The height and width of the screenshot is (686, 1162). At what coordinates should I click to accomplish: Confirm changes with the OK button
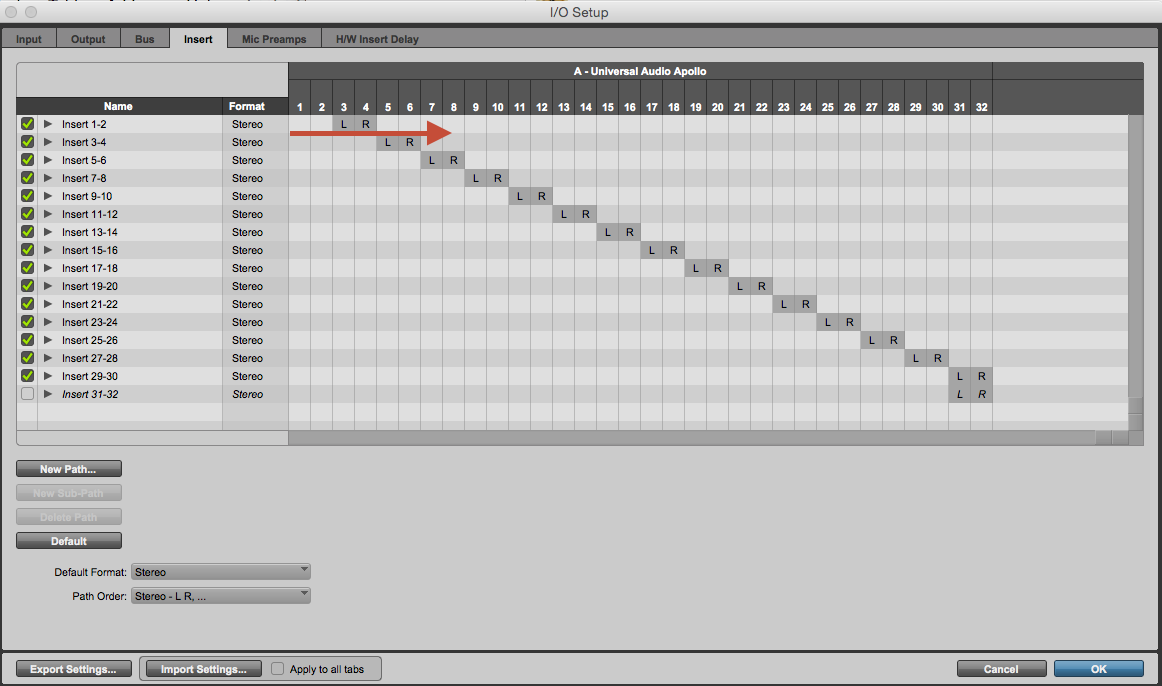point(1098,668)
